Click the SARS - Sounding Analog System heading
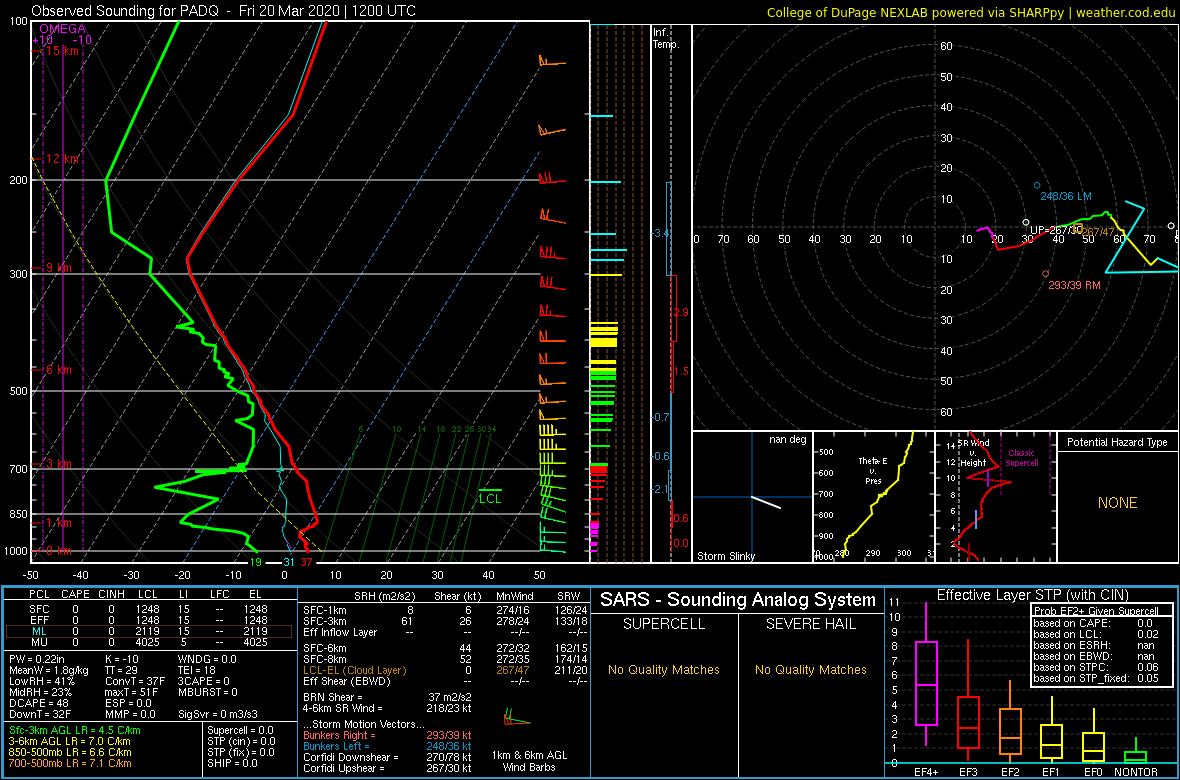Screen dimensions: 1180x780 [738, 600]
